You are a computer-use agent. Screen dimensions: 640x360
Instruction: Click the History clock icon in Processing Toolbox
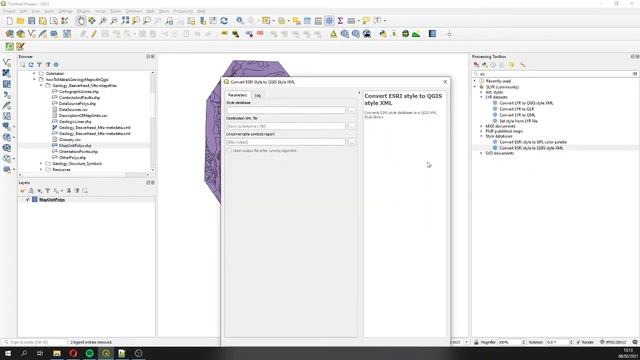(x=493, y=65)
